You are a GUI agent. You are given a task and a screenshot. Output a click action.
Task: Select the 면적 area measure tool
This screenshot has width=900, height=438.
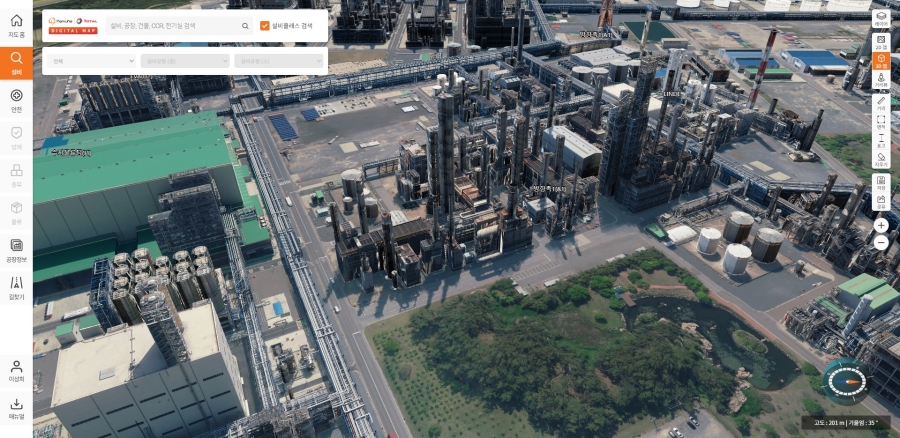coord(881,126)
